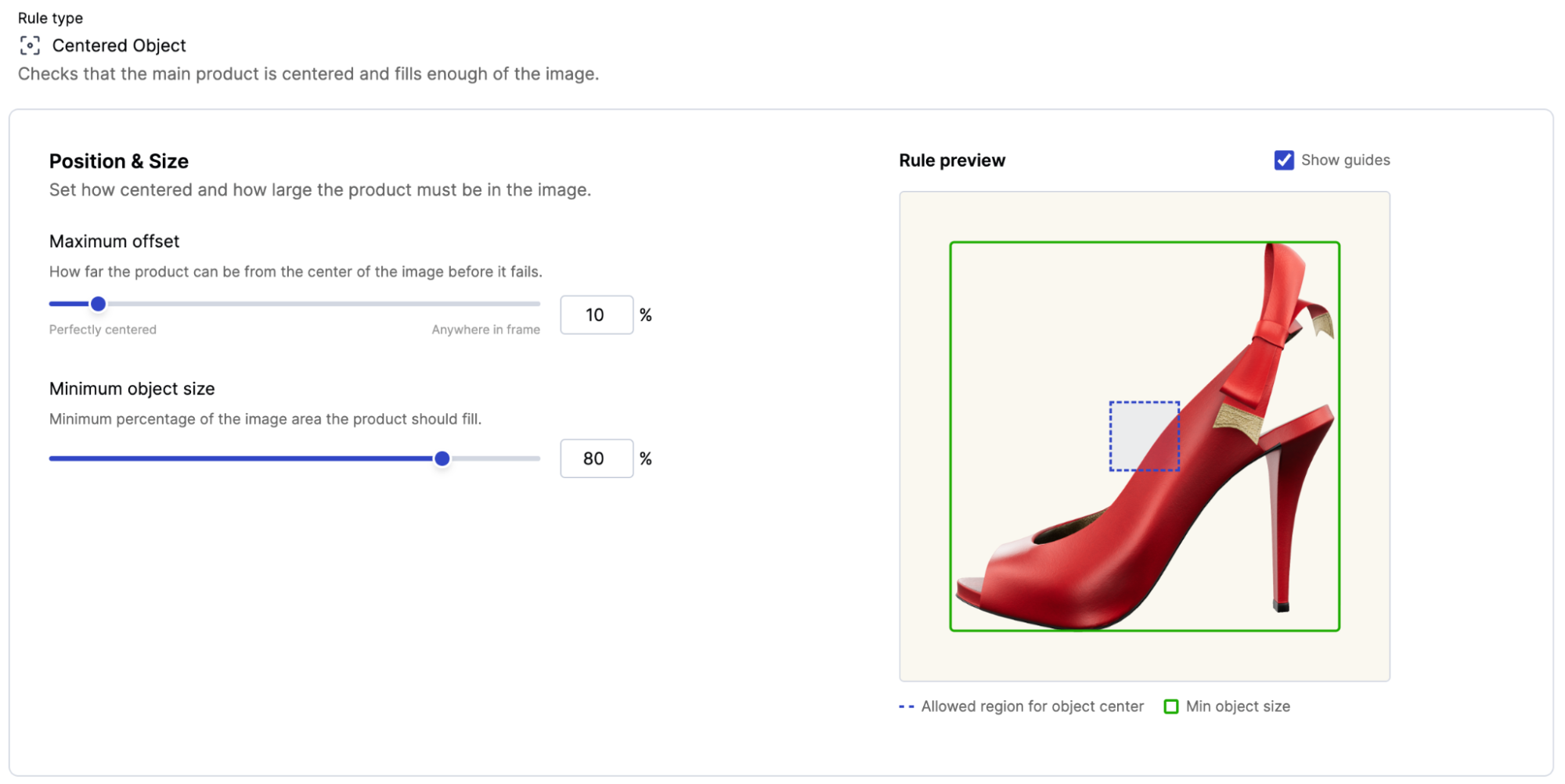
Task: Click the Minimum object size slider handle
Action: coord(442,459)
